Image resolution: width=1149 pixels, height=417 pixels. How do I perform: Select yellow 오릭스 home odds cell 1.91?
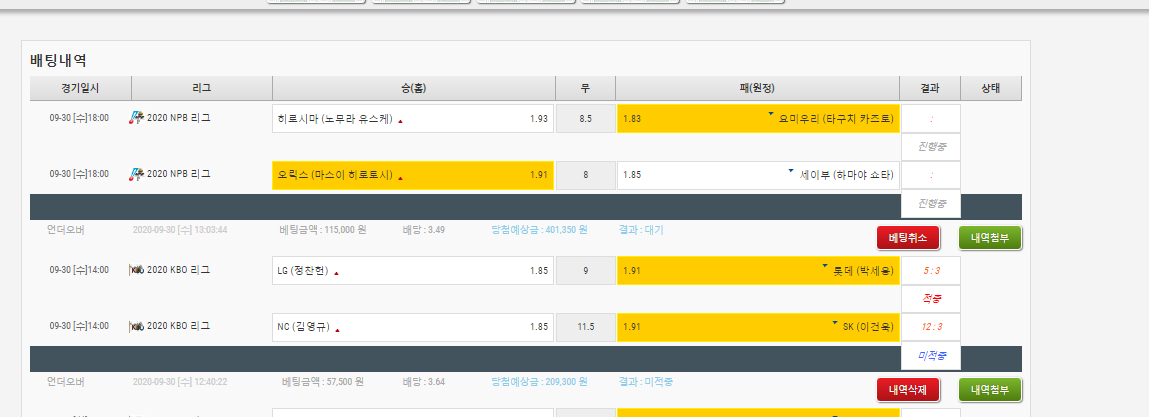(412, 175)
